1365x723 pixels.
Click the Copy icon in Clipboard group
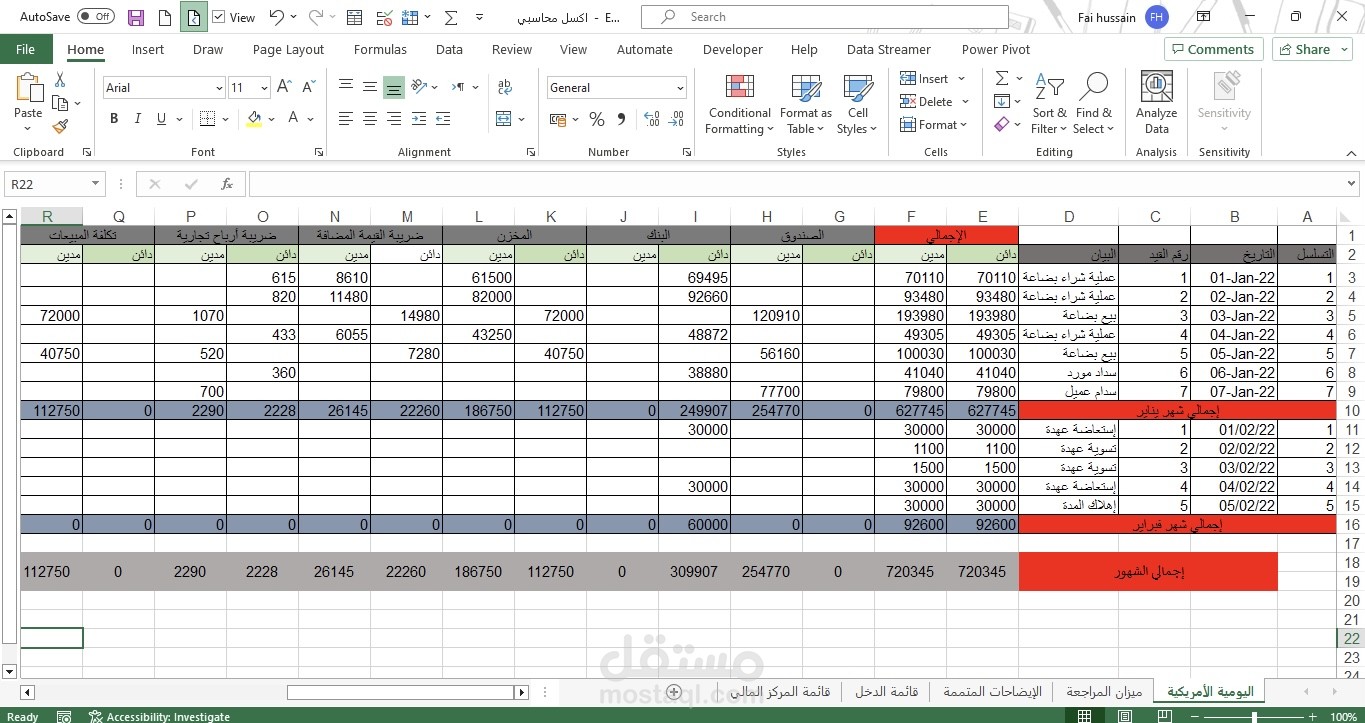pyautogui.click(x=60, y=103)
